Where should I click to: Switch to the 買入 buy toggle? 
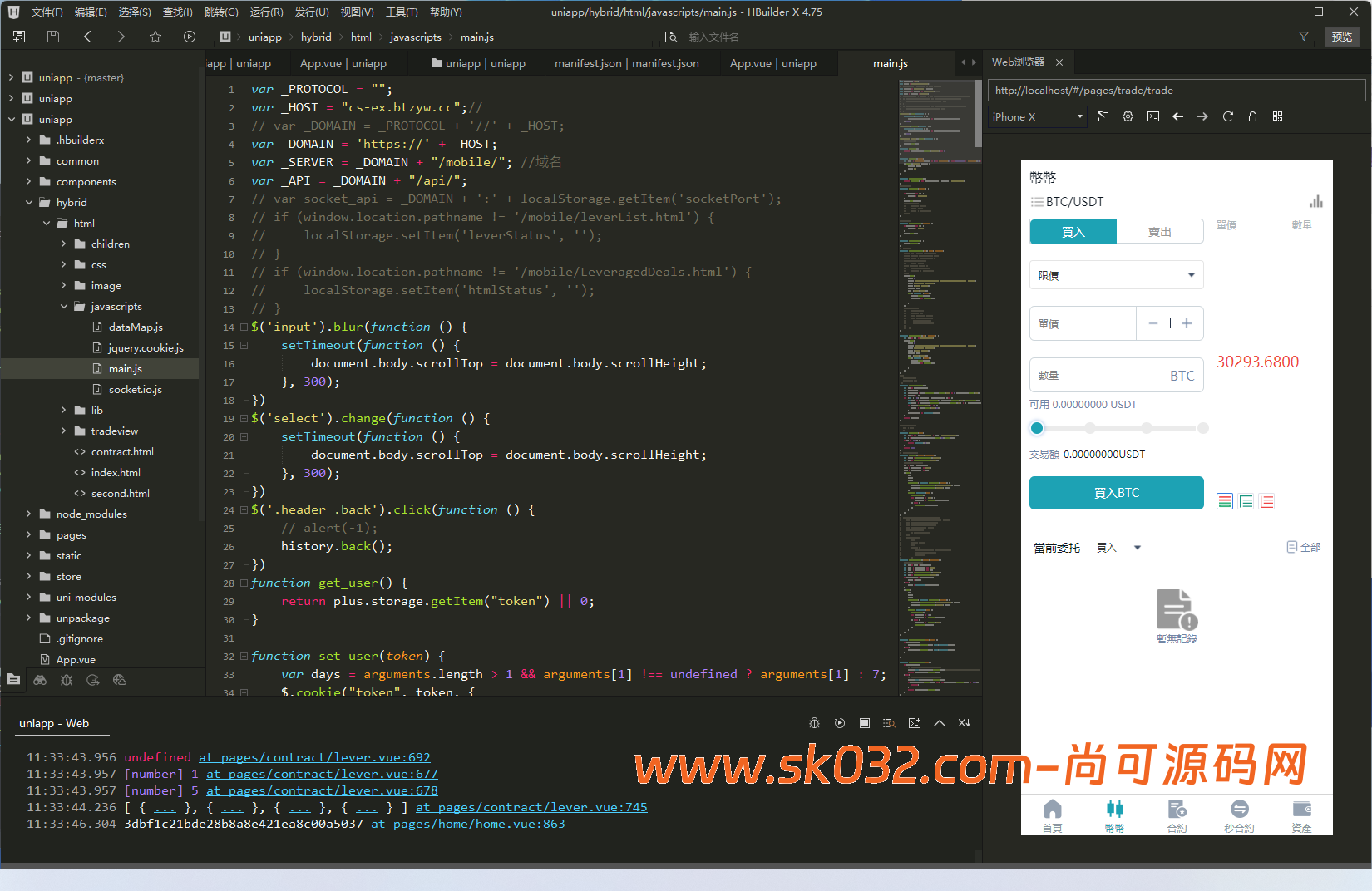click(x=1073, y=232)
